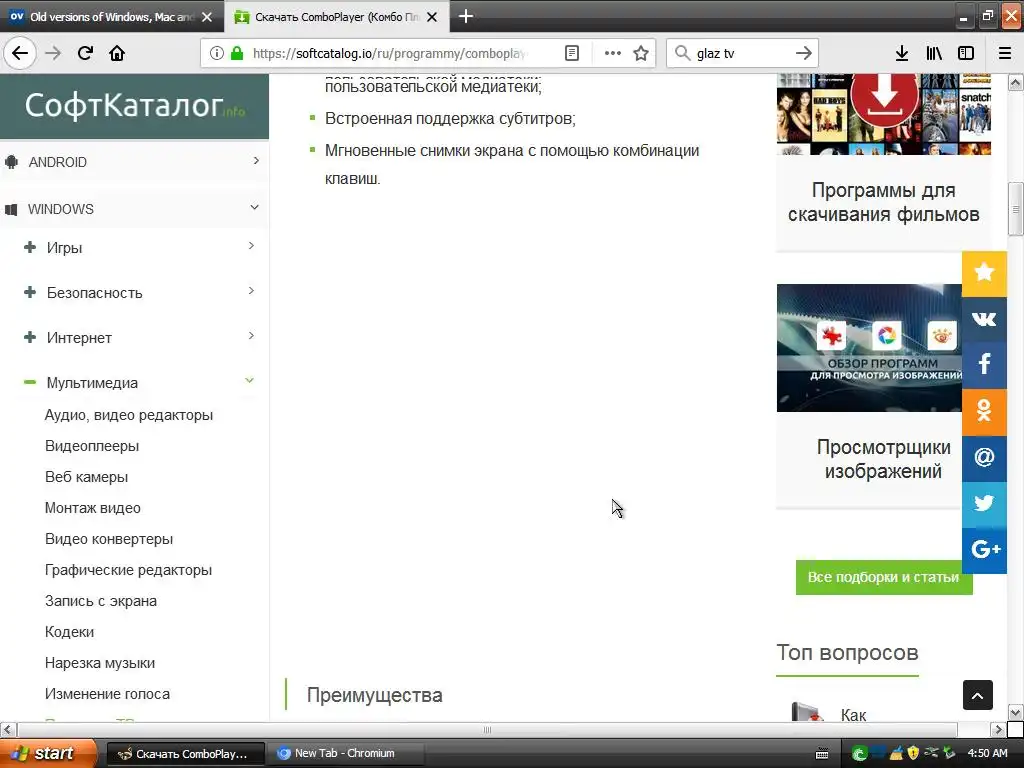
Task: Open page actions three-dots menu
Action: pos(613,53)
